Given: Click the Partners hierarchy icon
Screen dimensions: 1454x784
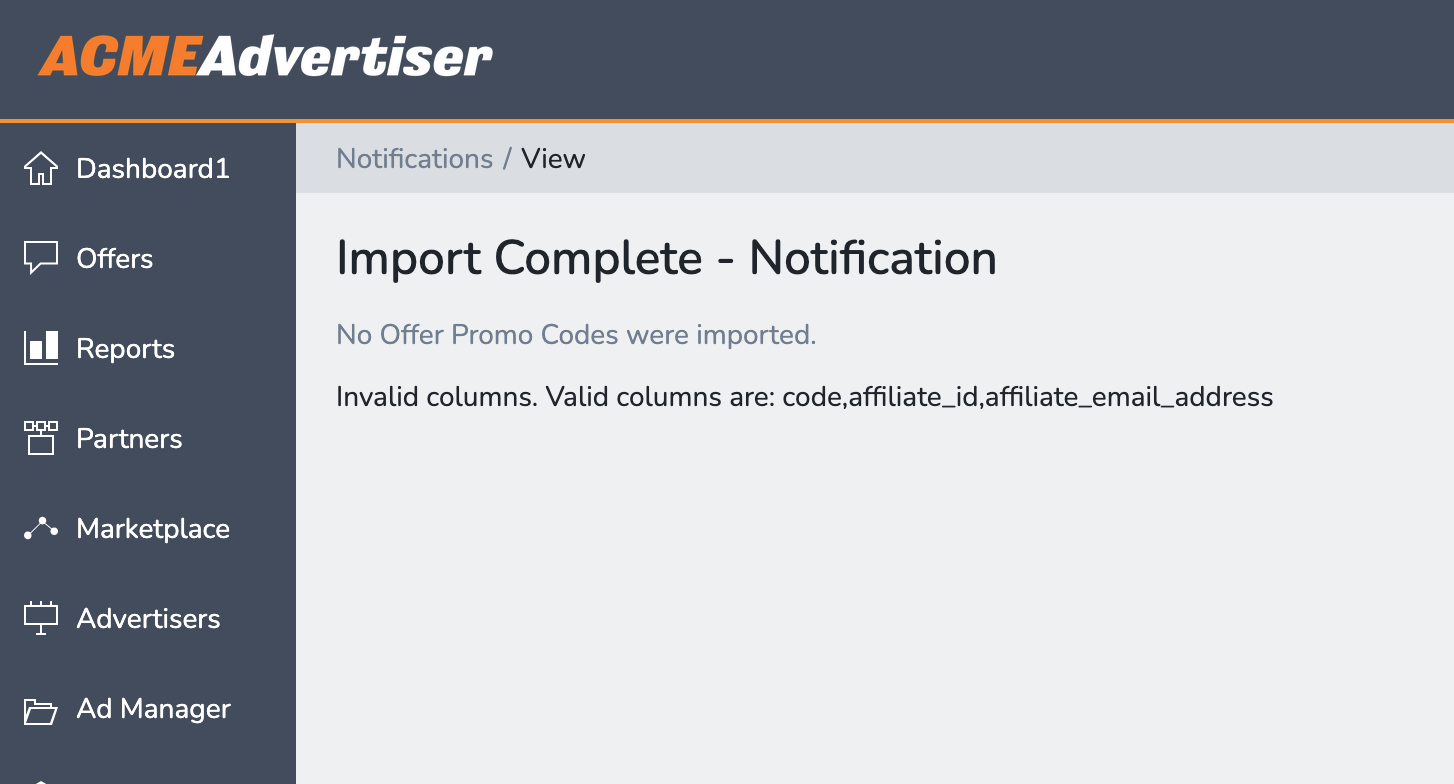Looking at the screenshot, I should pos(40,438).
